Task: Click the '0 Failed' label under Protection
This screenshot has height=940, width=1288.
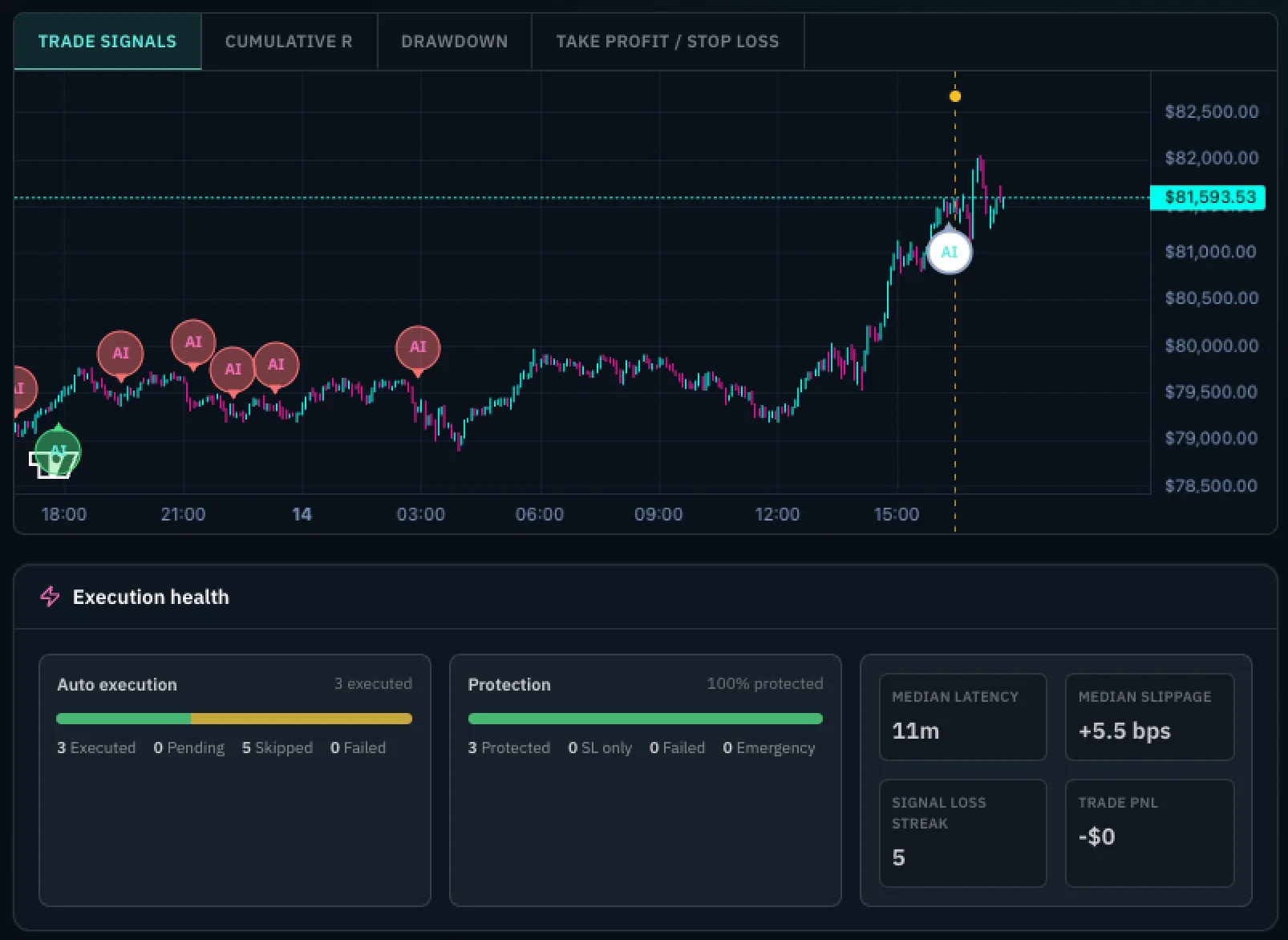Action: 677,748
